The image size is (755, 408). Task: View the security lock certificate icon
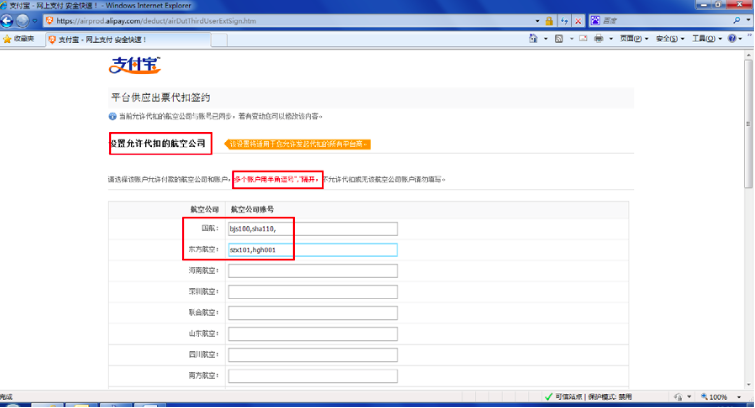point(549,21)
